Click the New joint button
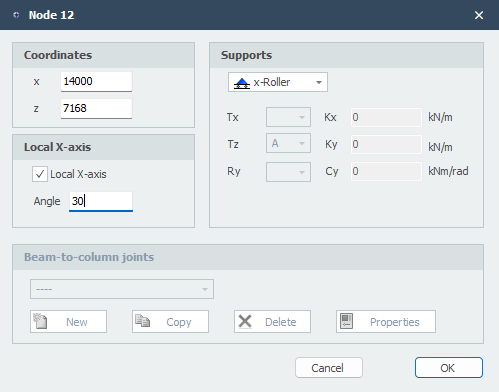 pyautogui.click(x=68, y=322)
